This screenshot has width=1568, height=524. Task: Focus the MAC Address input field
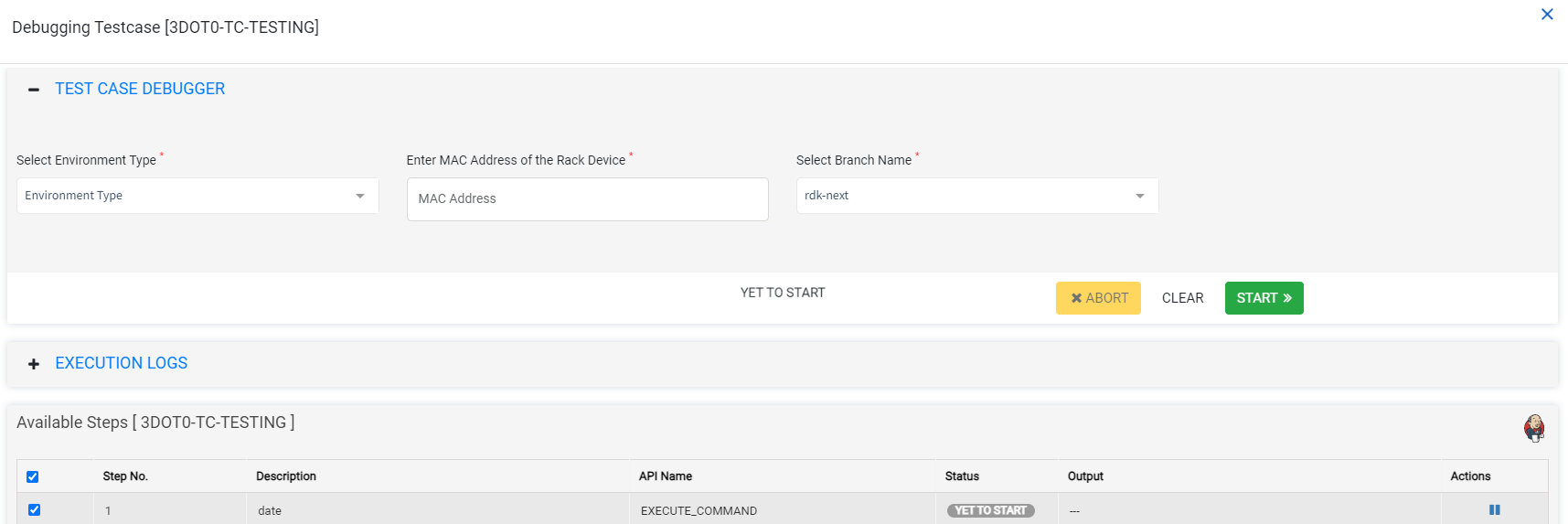pyautogui.click(x=587, y=198)
